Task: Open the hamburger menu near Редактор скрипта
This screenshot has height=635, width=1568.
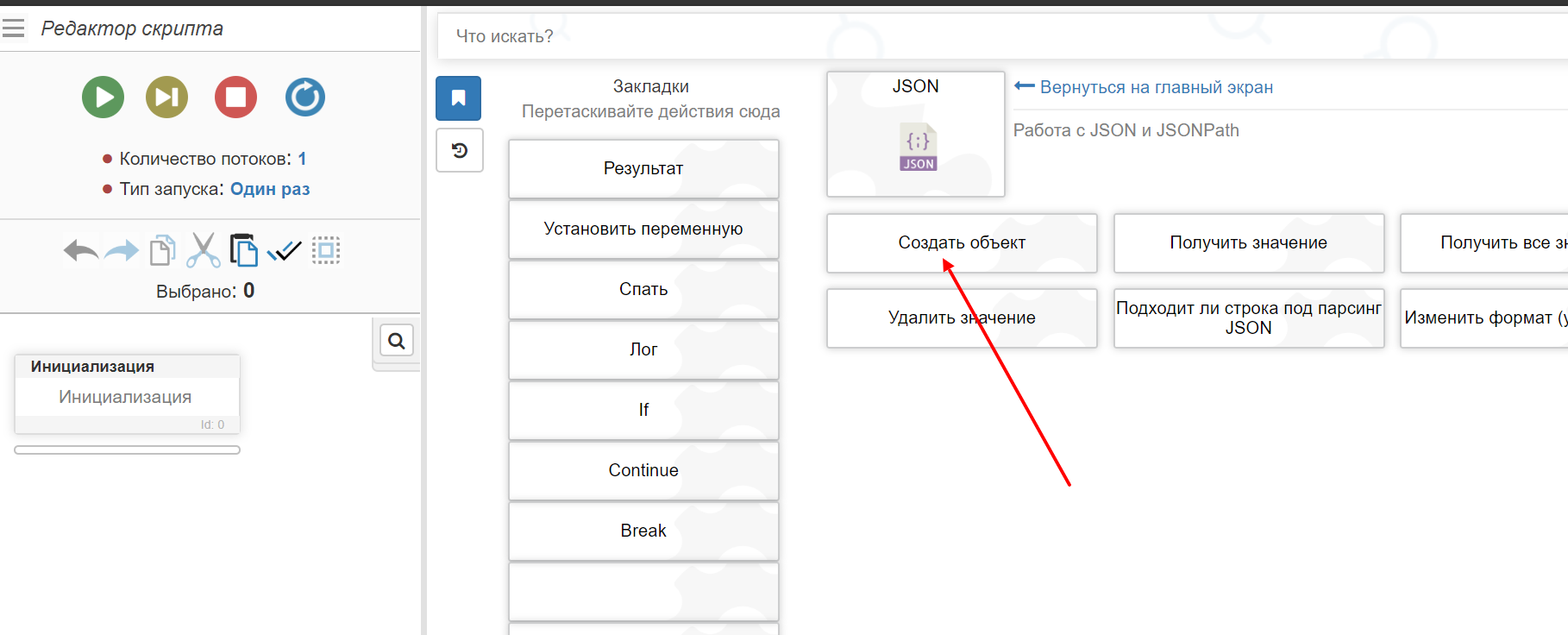Action: (x=14, y=28)
